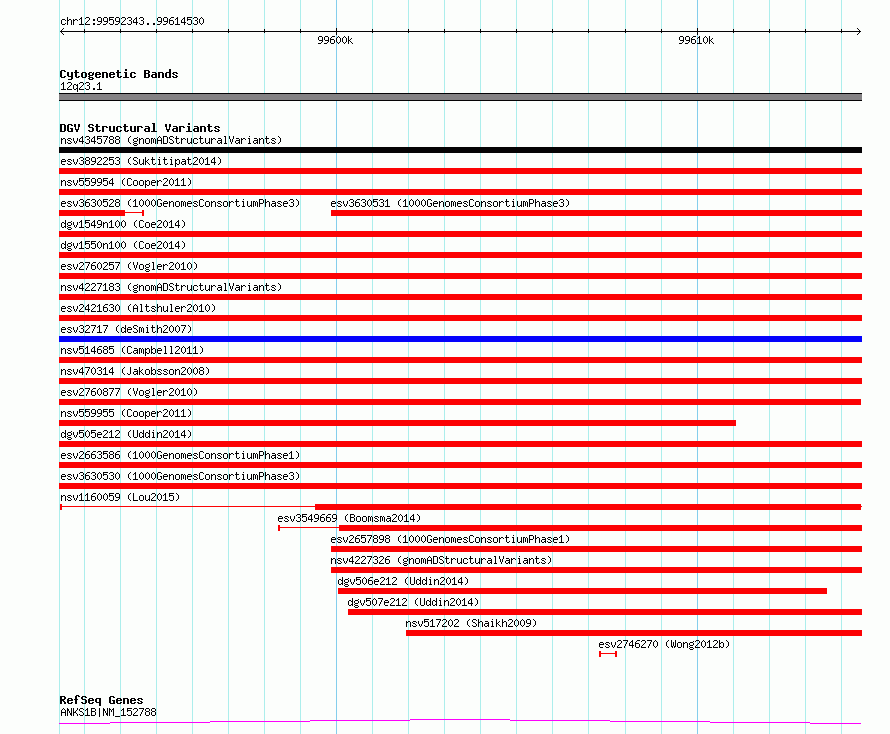
Task: Open the DGV Structural Variants track title
Action: (140, 128)
